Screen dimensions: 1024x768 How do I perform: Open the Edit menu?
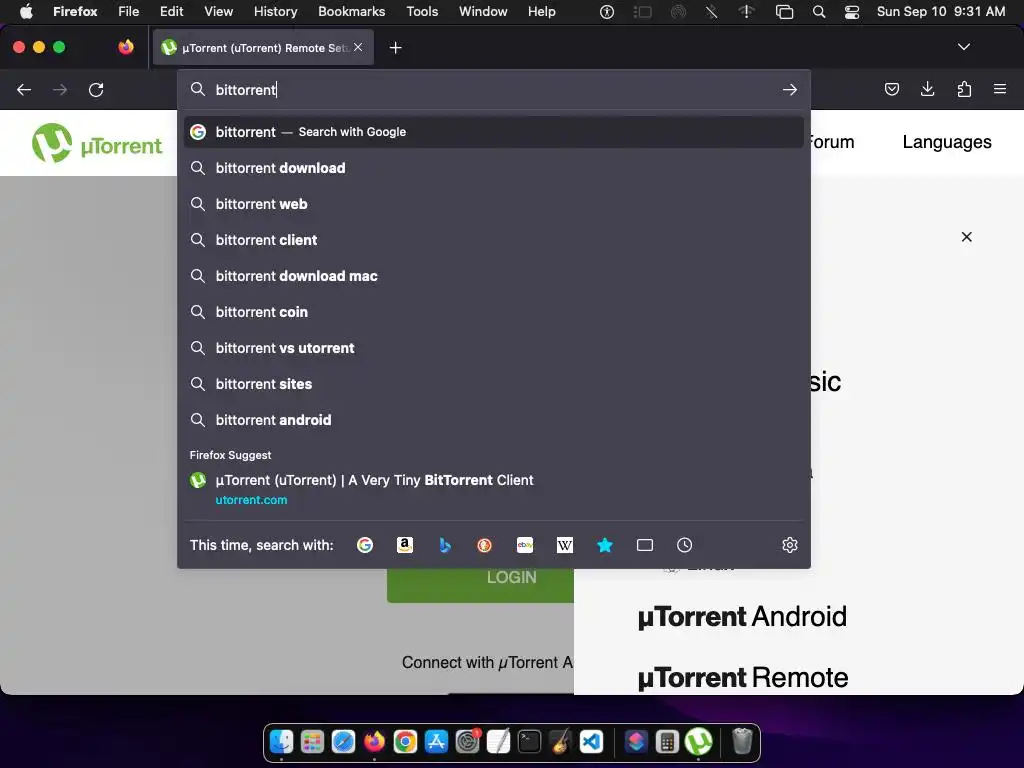[x=171, y=11]
